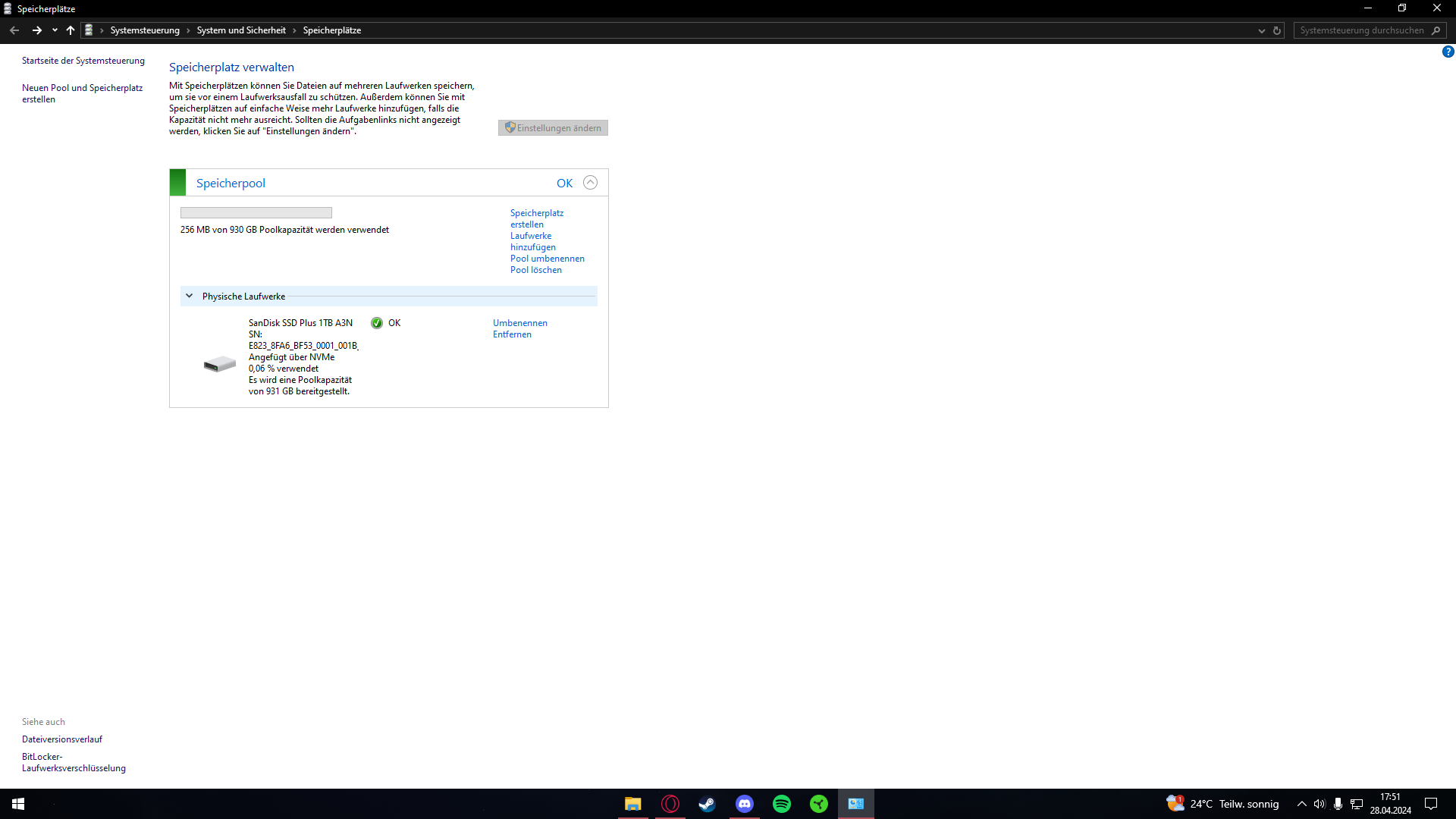This screenshot has width=1456, height=819.
Task: Open the recent locations dropdown arrow
Action: (55, 30)
